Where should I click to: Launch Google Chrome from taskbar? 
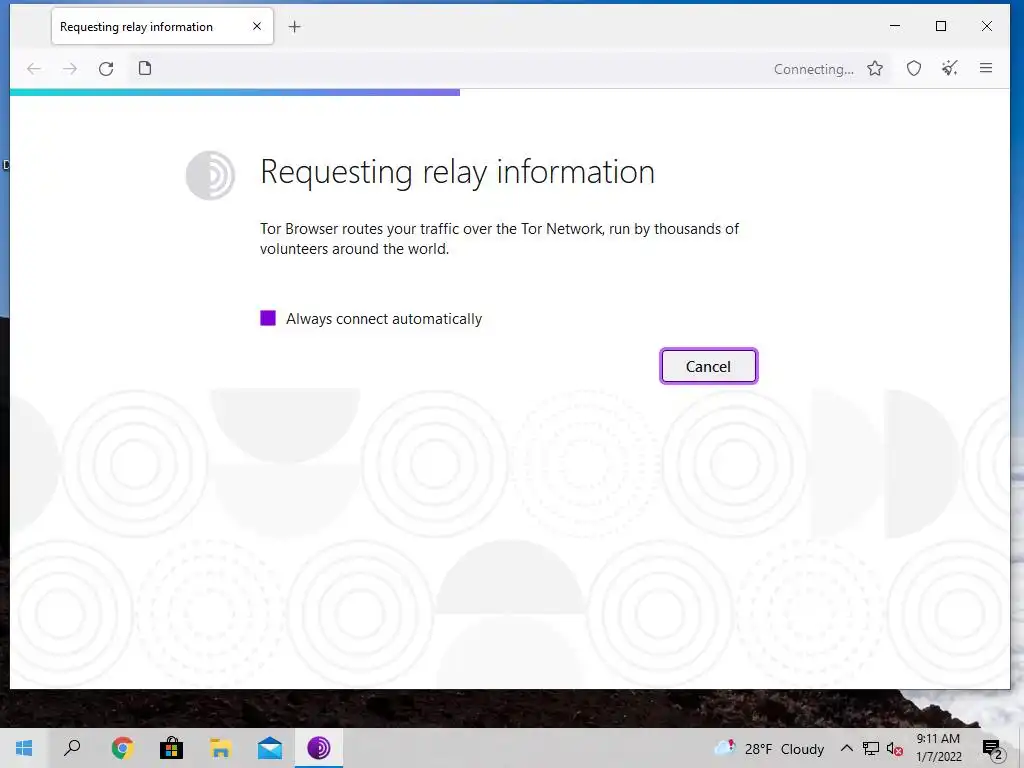pyautogui.click(x=122, y=748)
